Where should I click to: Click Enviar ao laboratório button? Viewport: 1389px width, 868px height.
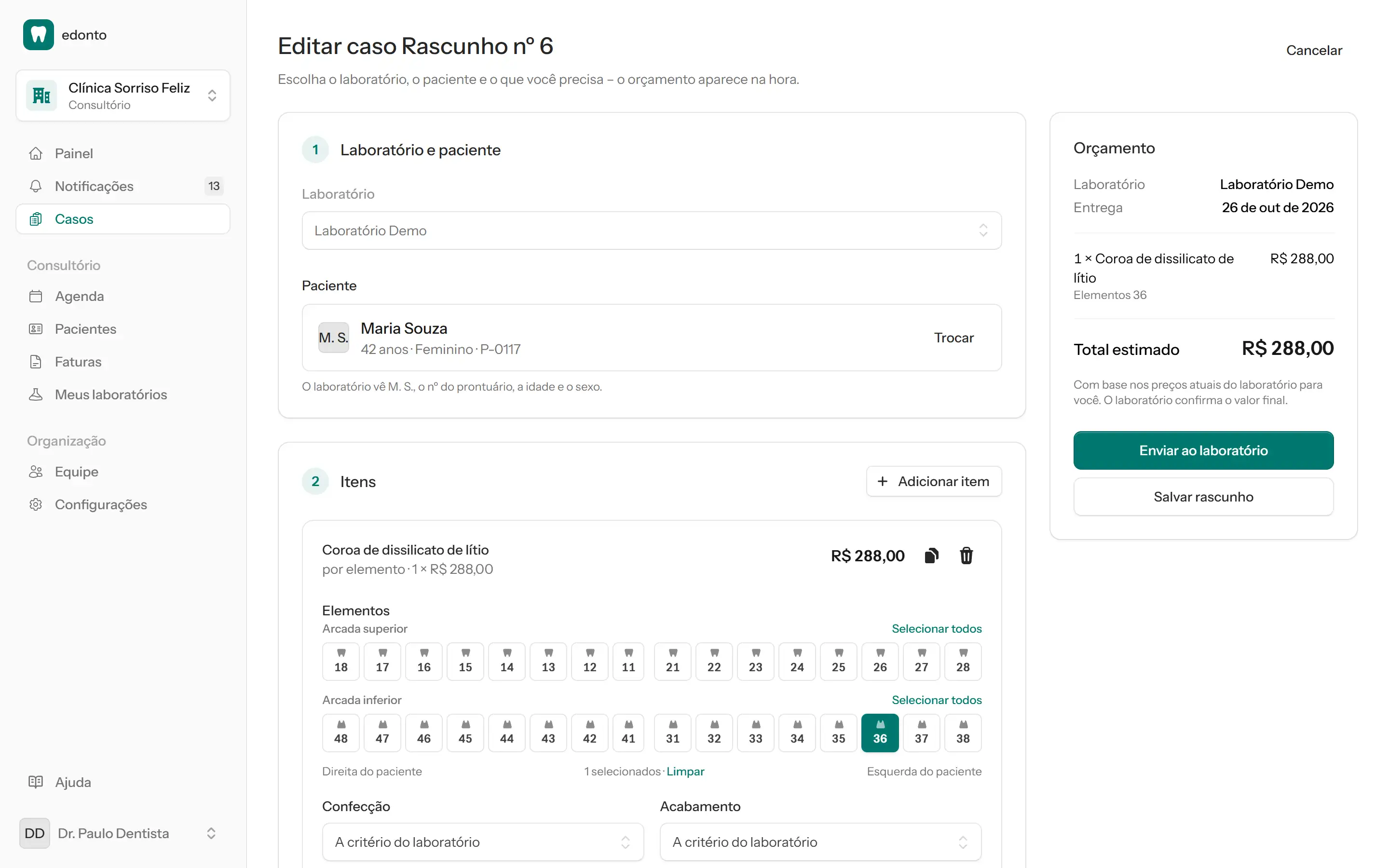coord(1203,450)
